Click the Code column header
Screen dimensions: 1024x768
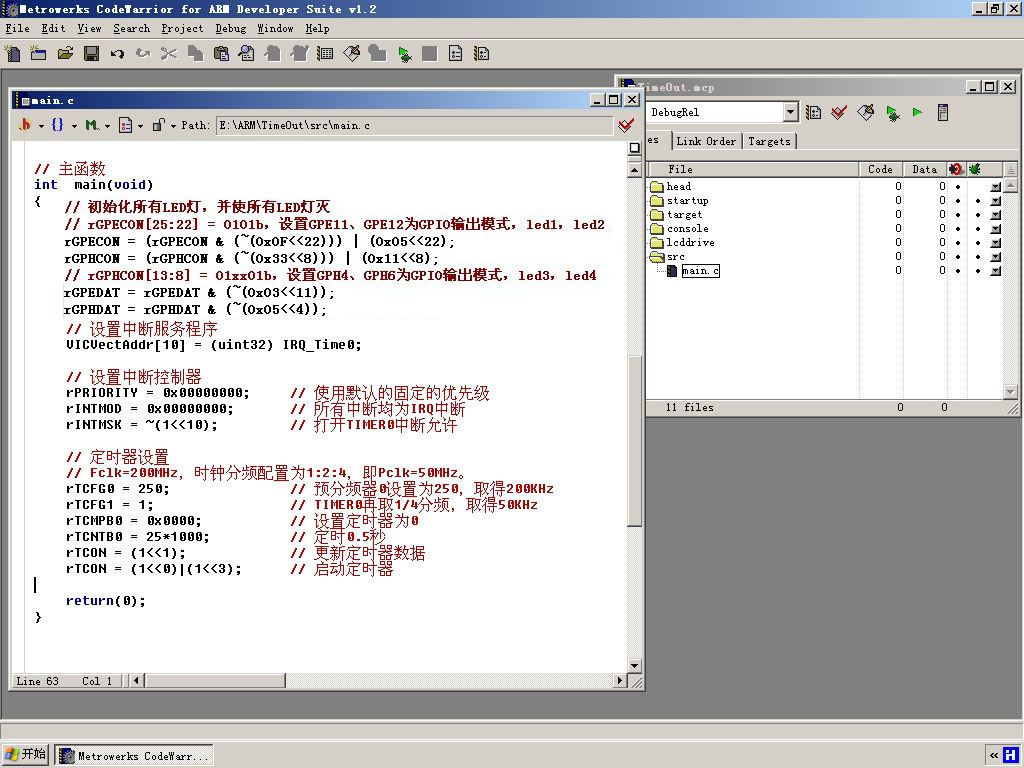(x=880, y=169)
